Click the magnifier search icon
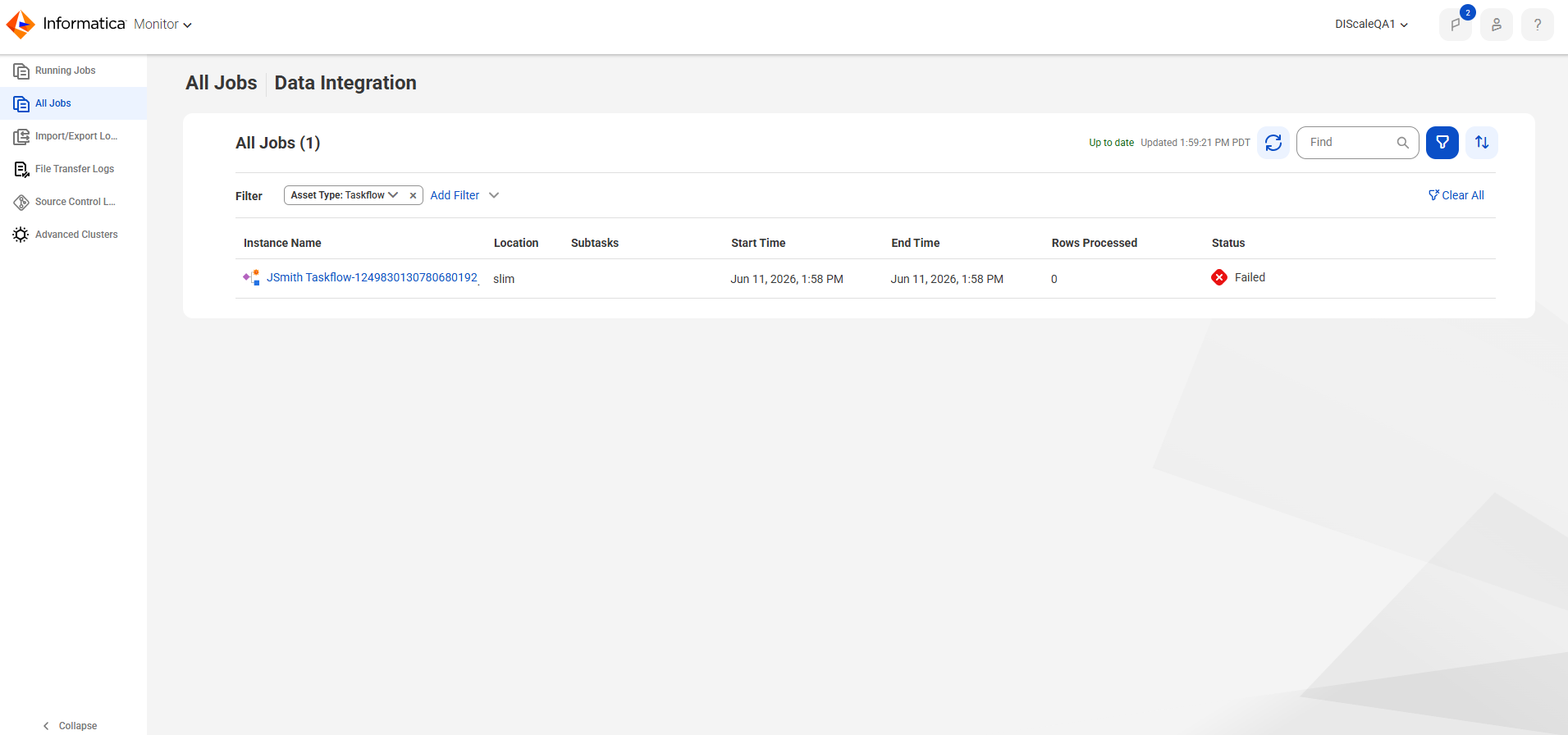1568x735 pixels. [1402, 143]
